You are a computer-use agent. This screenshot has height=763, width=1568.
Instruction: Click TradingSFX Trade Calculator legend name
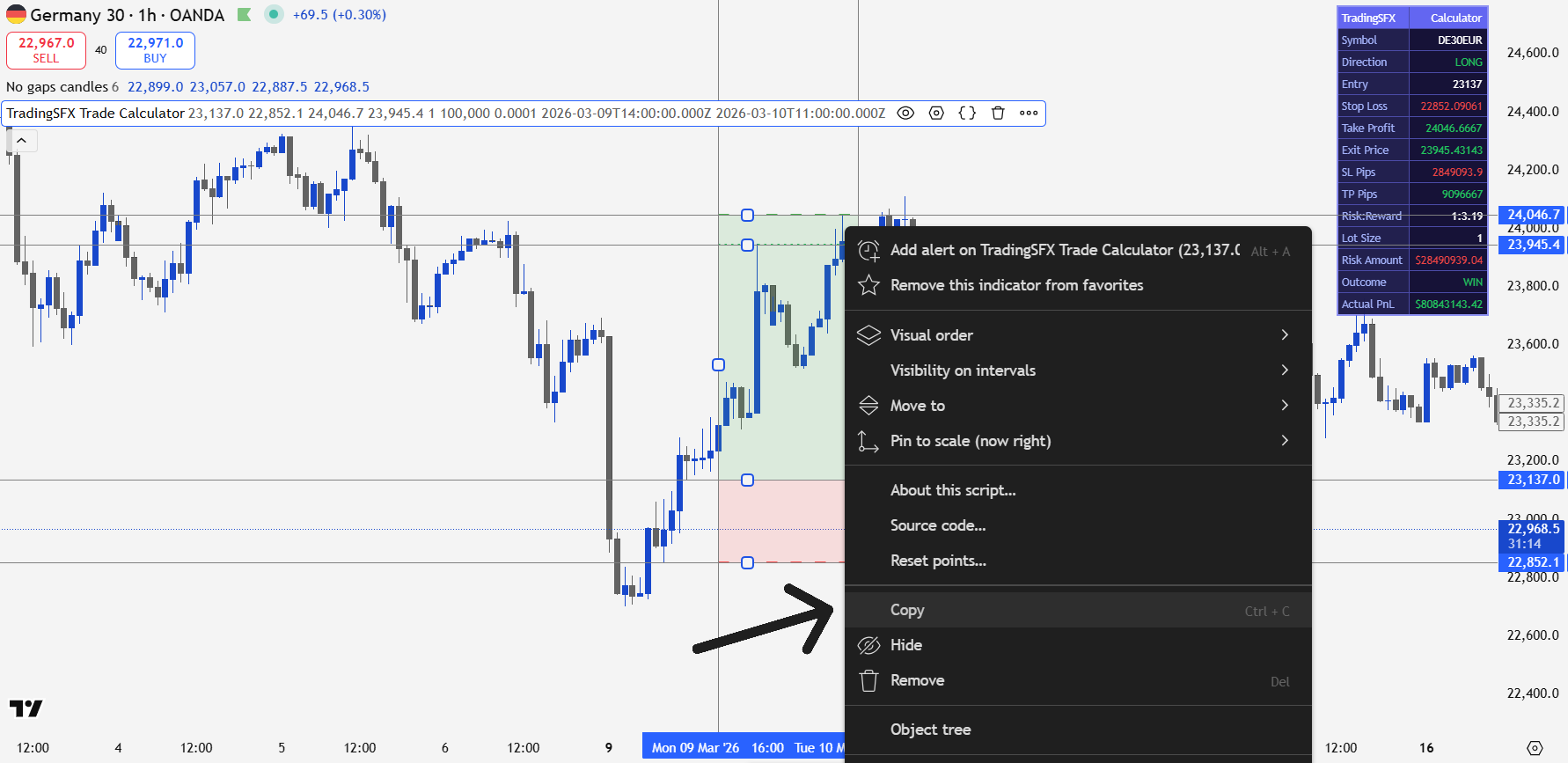[95, 113]
